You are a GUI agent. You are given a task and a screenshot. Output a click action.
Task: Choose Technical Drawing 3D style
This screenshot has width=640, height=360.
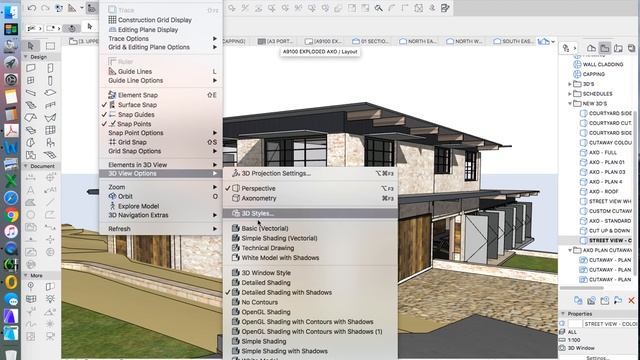pyautogui.click(x=310, y=248)
